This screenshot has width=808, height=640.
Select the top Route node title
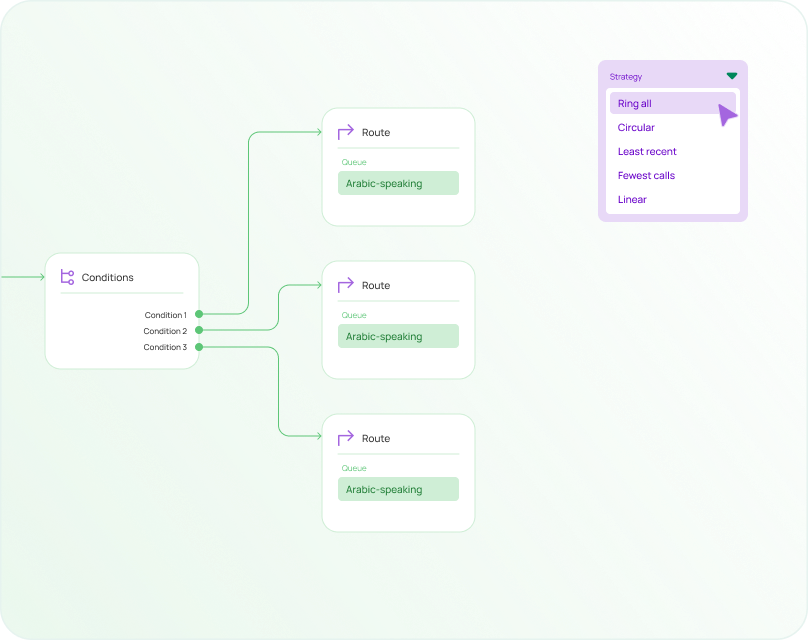pyautogui.click(x=376, y=133)
